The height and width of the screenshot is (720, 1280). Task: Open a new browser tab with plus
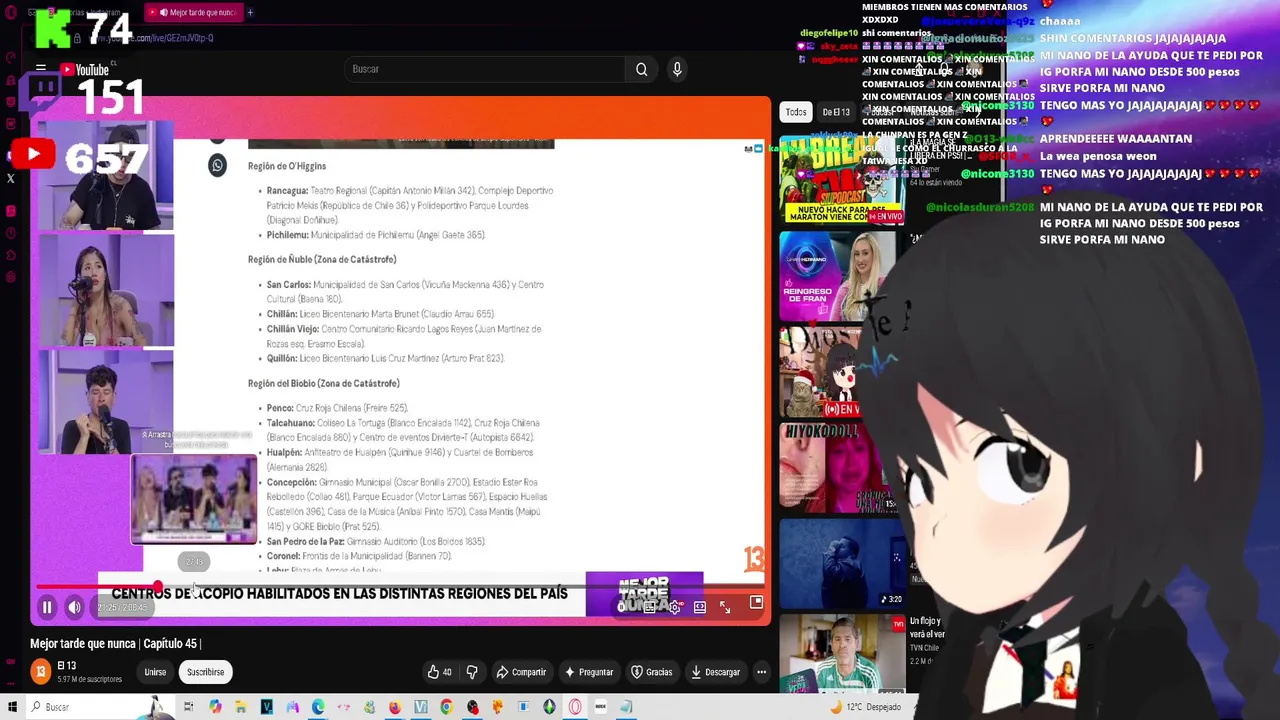[x=250, y=13]
